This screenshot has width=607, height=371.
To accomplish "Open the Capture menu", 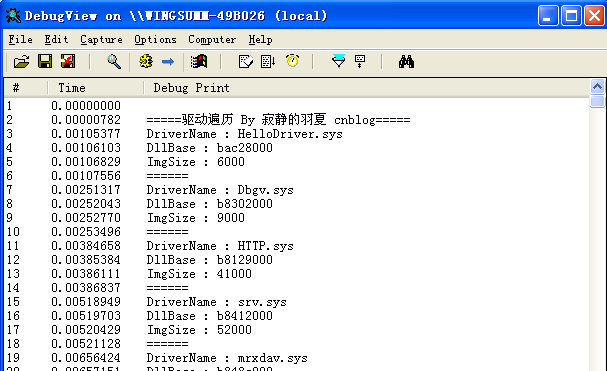I will point(101,40).
